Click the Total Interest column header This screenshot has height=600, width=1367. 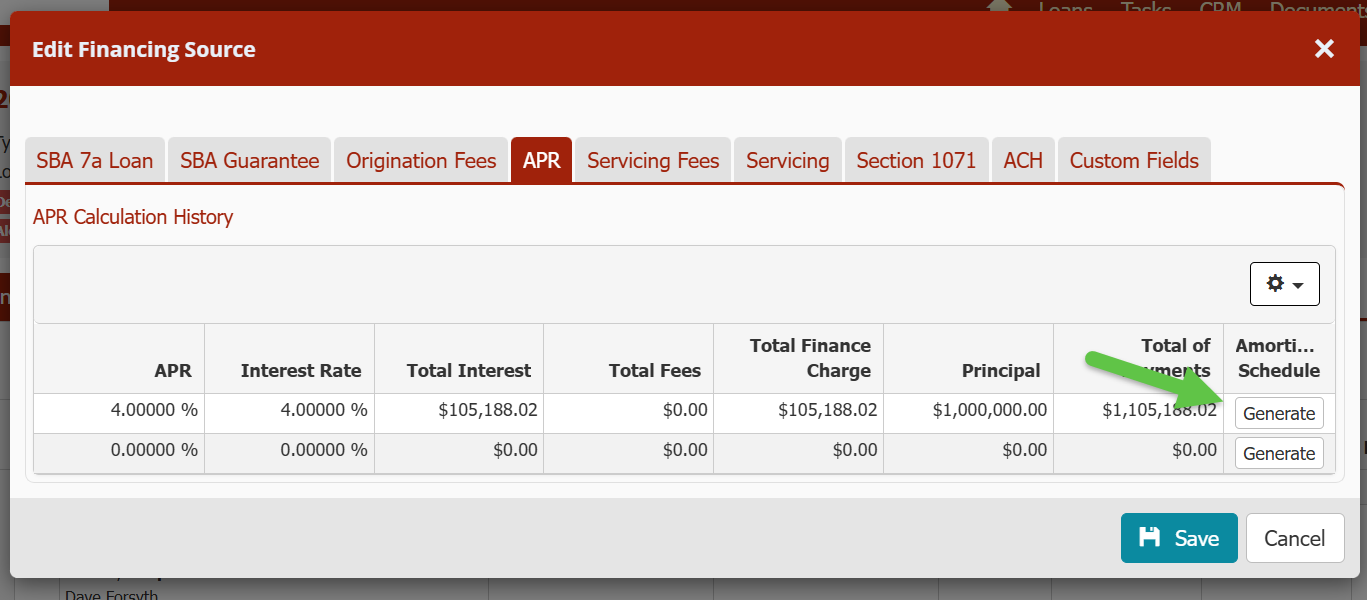point(459,358)
